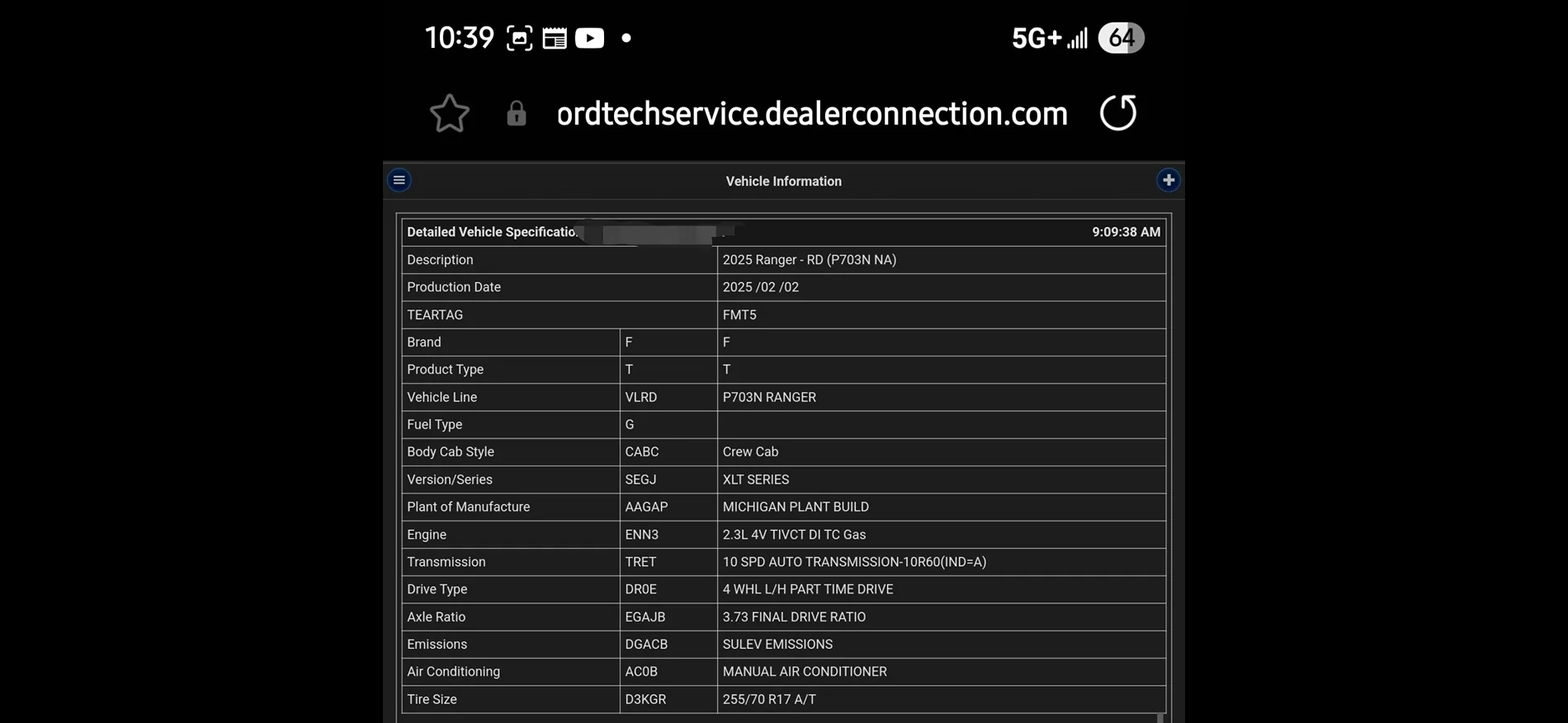
Task: Select the Fuel Type label
Action: (435, 424)
